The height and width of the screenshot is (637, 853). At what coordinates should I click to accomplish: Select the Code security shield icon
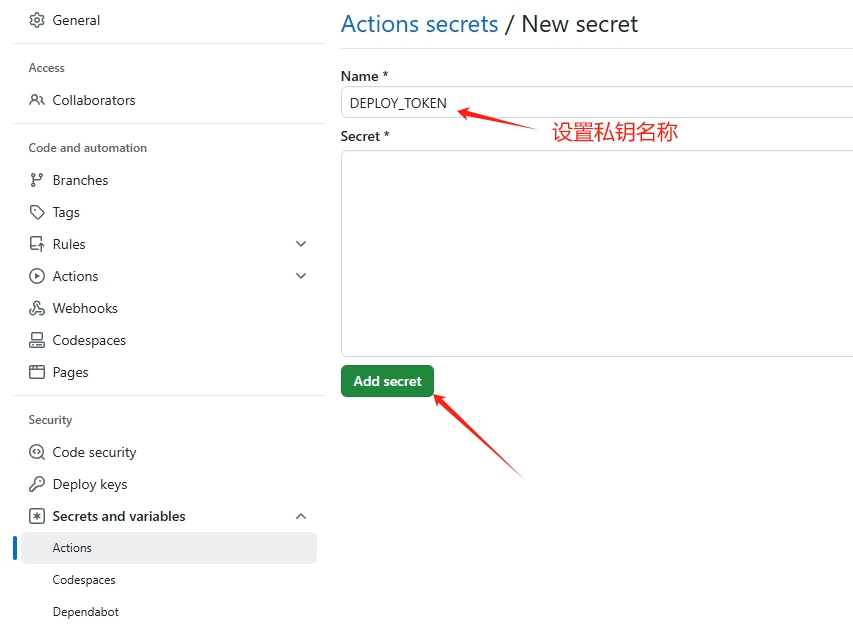point(36,452)
